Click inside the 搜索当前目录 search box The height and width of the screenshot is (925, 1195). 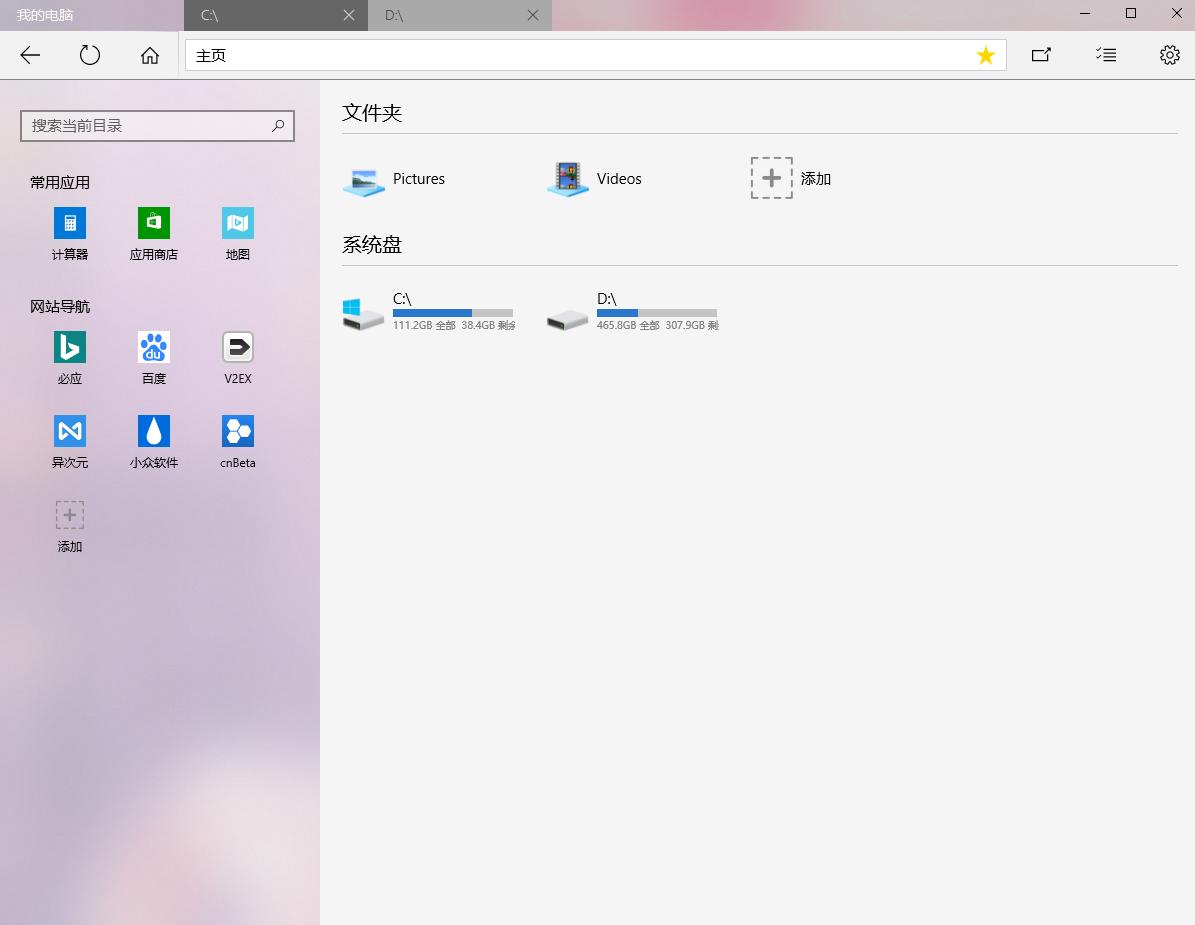(x=150, y=126)
